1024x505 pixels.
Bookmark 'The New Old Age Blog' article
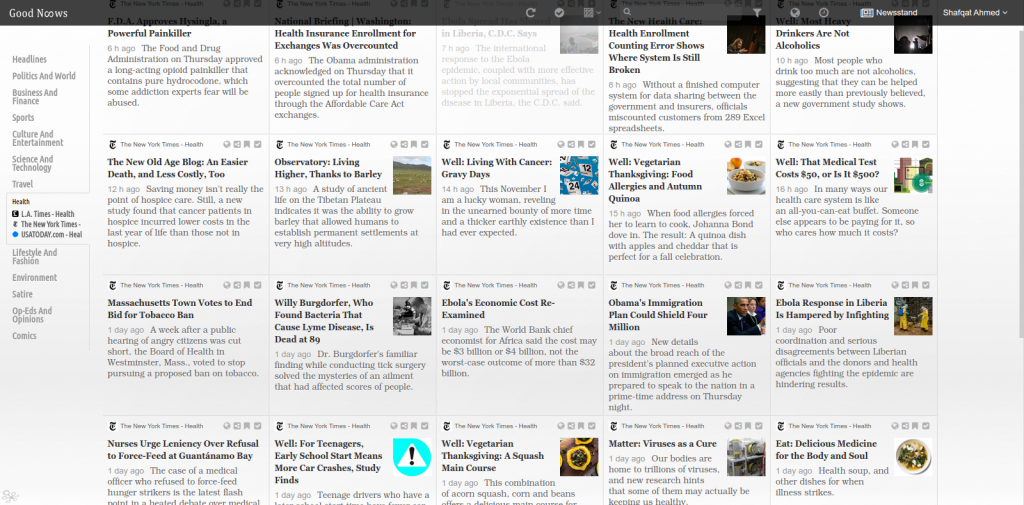(x=247, y=144)
